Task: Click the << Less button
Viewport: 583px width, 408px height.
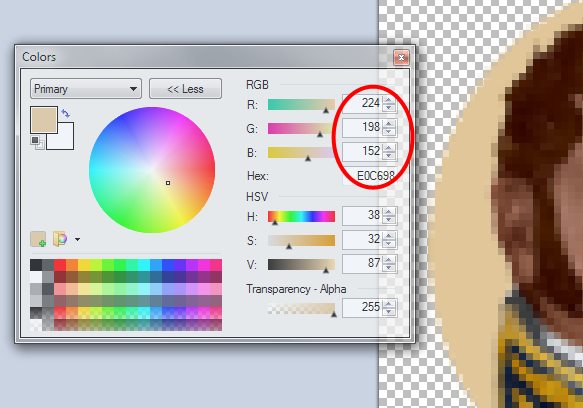Action: click(185, 89)
